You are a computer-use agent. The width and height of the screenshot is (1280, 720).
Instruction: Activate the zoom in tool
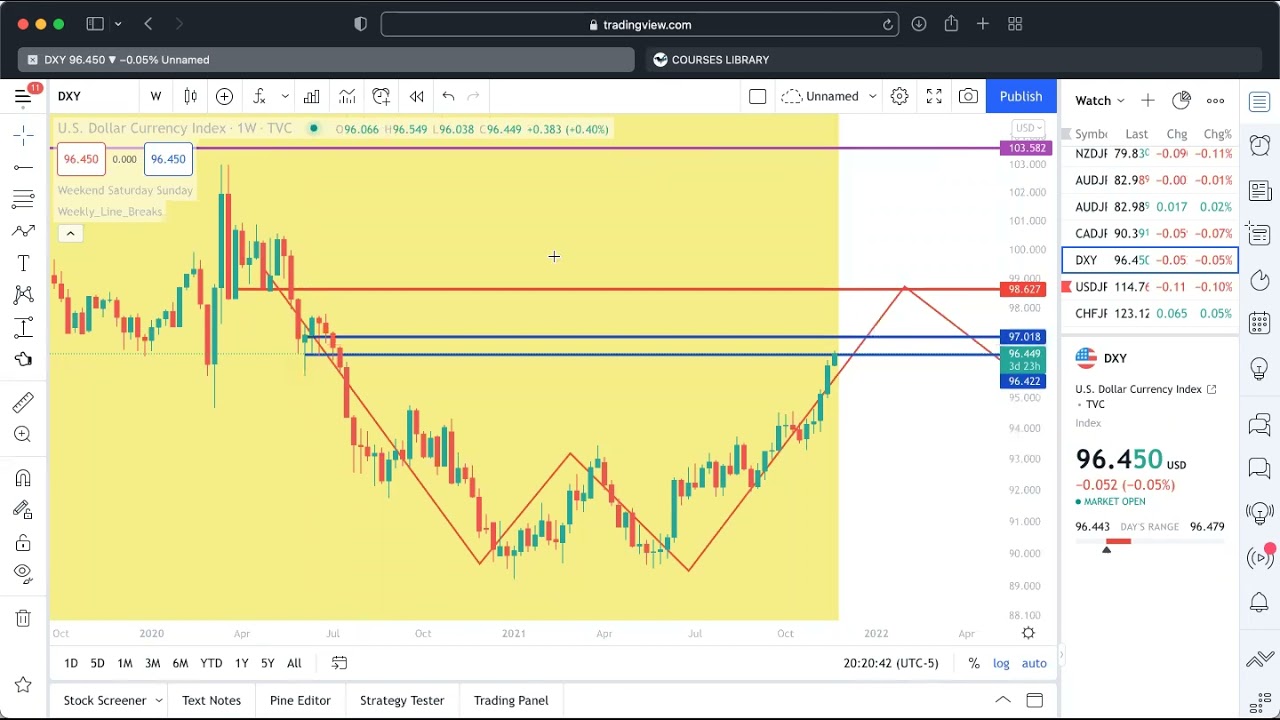pyautogui.click(x=23, y=434)
